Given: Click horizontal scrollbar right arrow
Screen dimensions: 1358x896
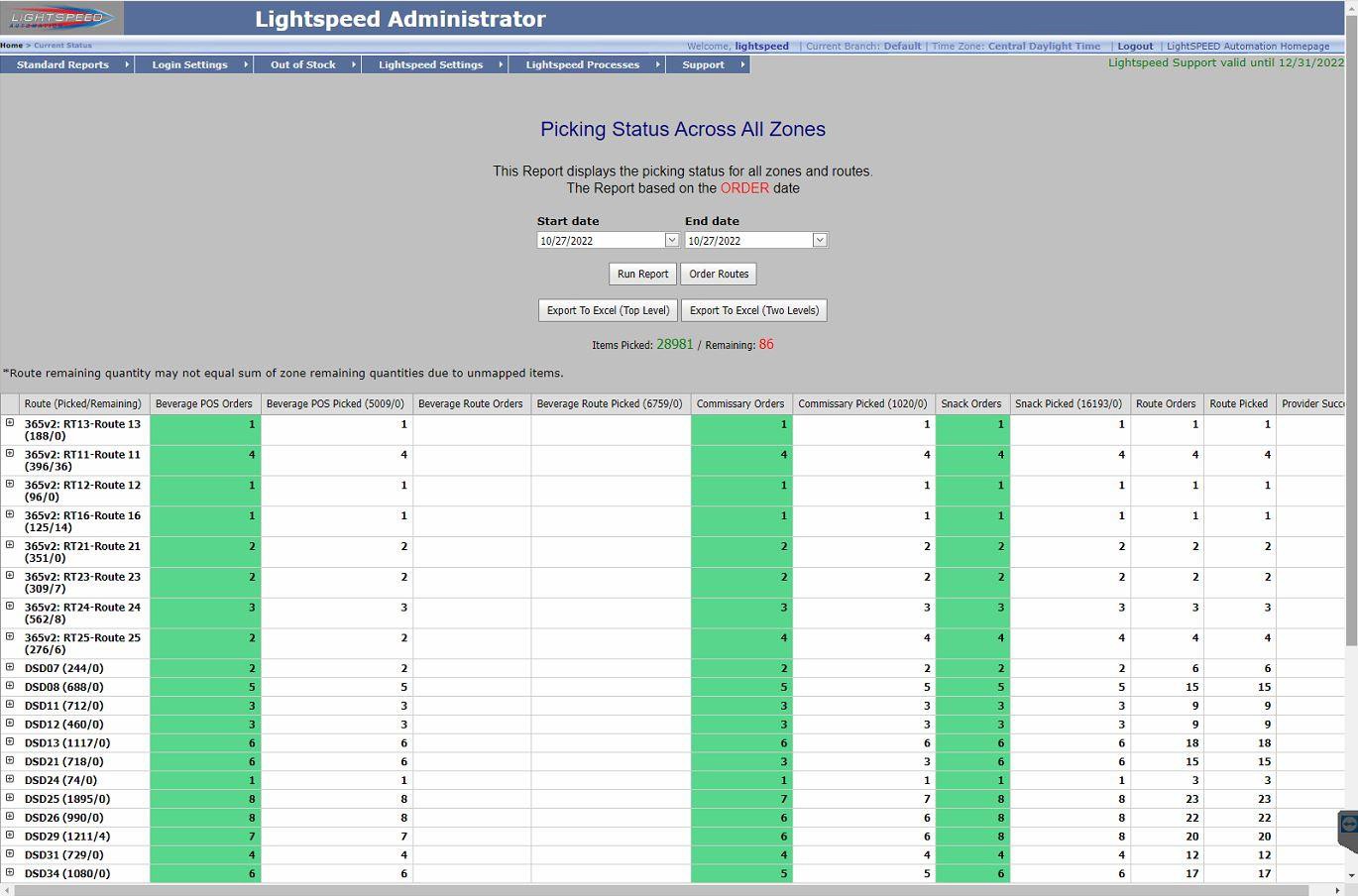Looking at the screenshot, I should tap(1337, 890).
